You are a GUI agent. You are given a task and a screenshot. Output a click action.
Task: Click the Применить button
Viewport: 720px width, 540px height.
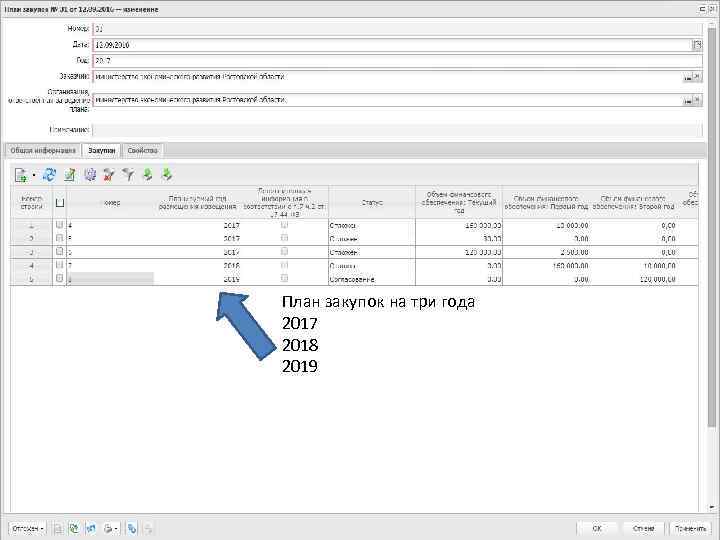691,529
